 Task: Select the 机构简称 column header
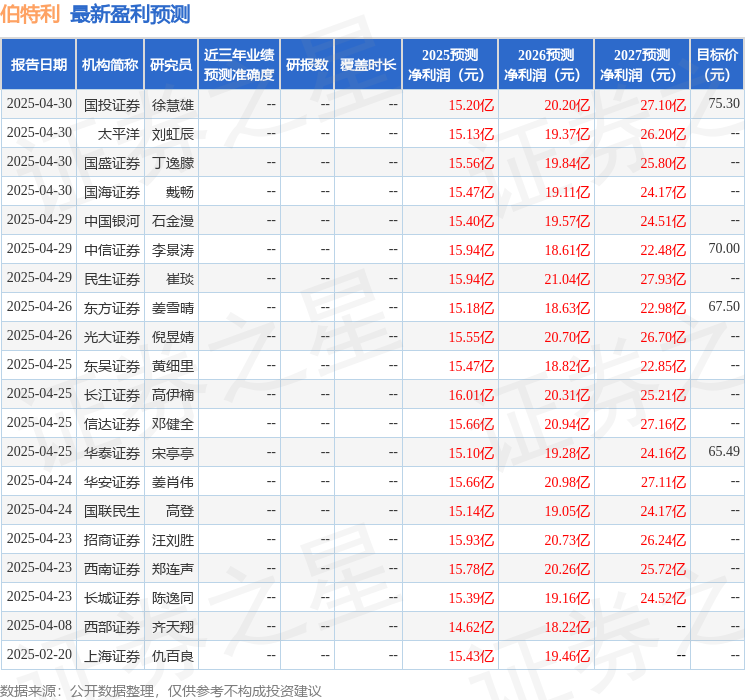tap(110, 64)
